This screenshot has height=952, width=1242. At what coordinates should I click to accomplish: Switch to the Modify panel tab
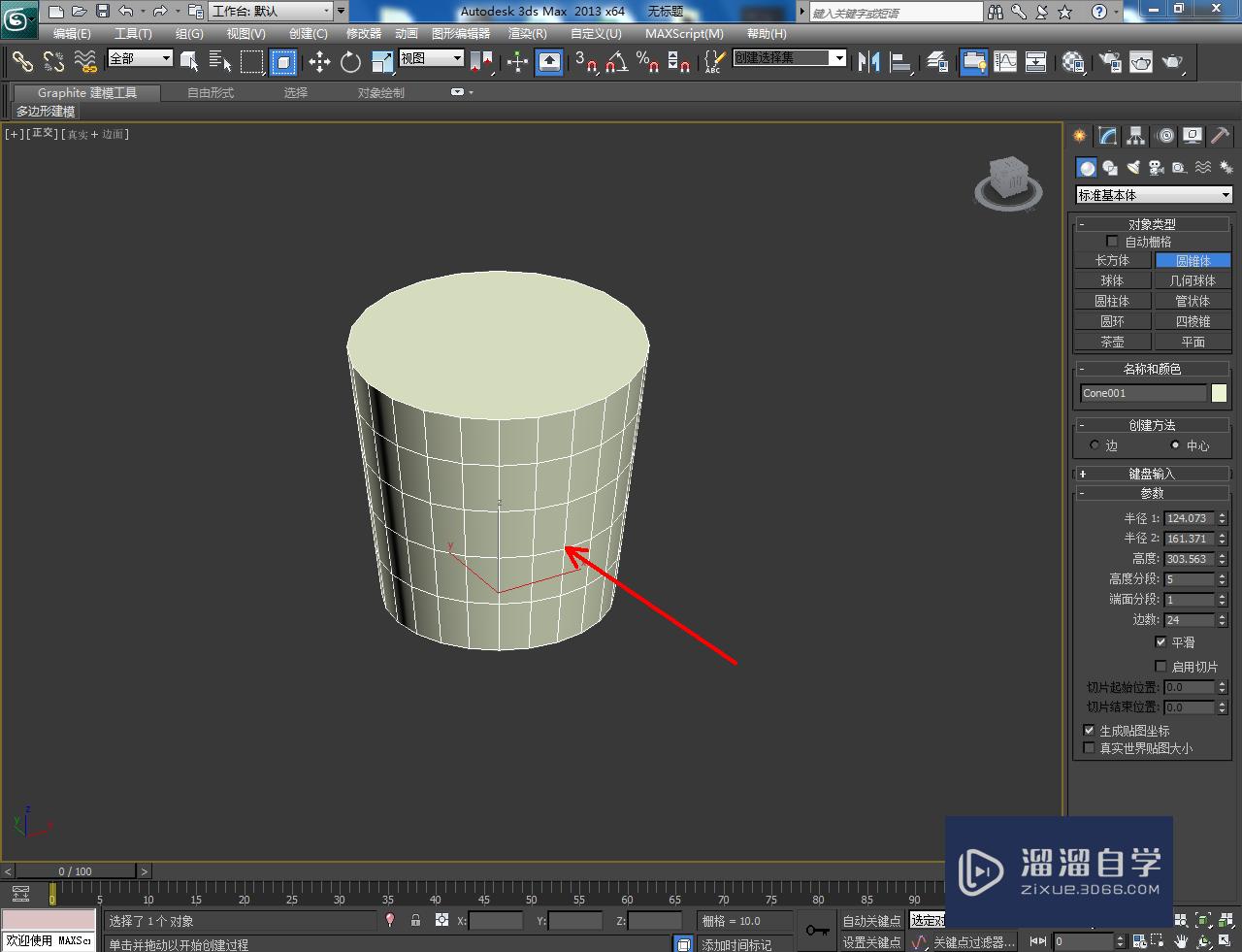point(1107,136)
